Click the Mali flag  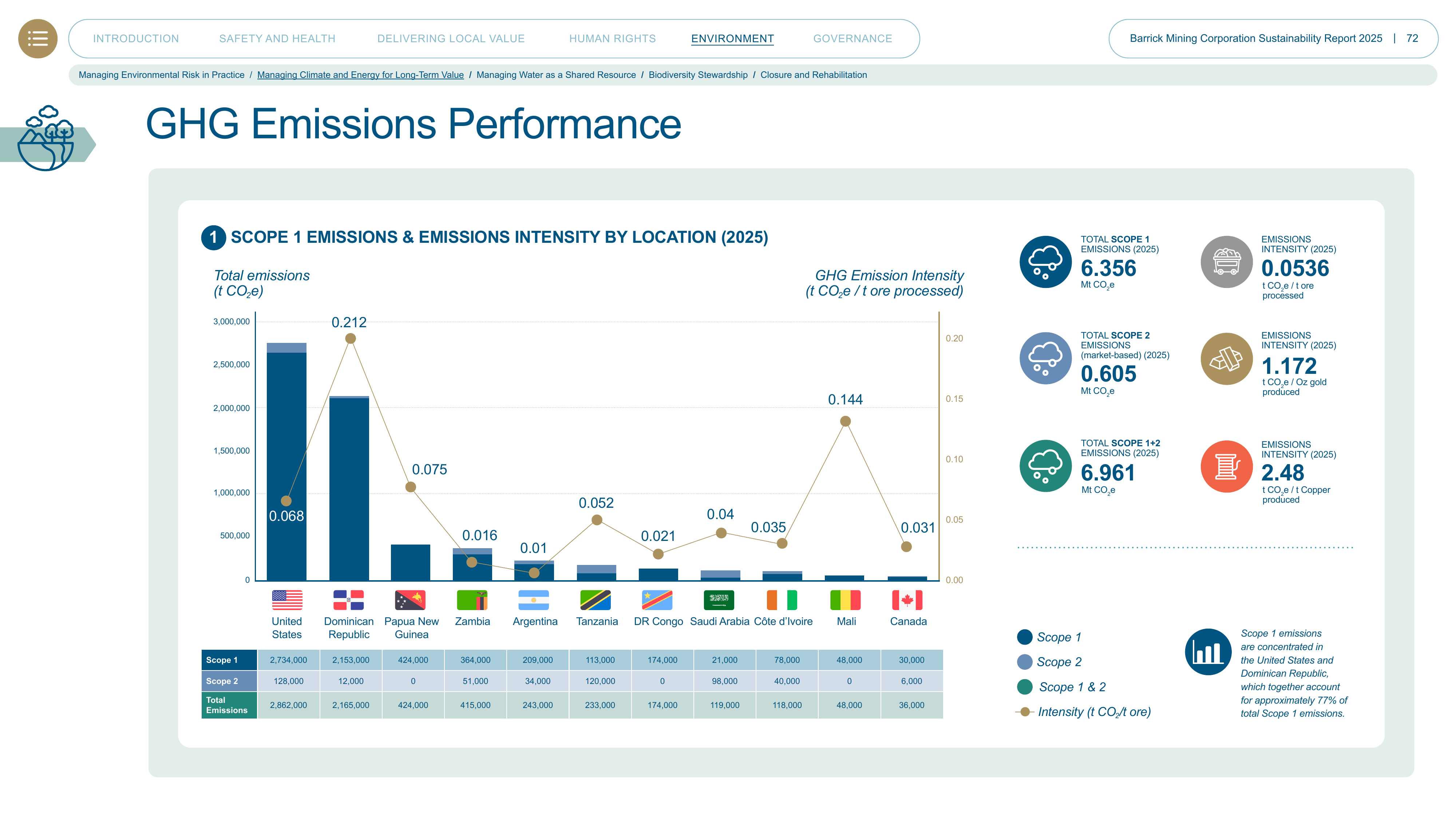click(x=846, y=600)
